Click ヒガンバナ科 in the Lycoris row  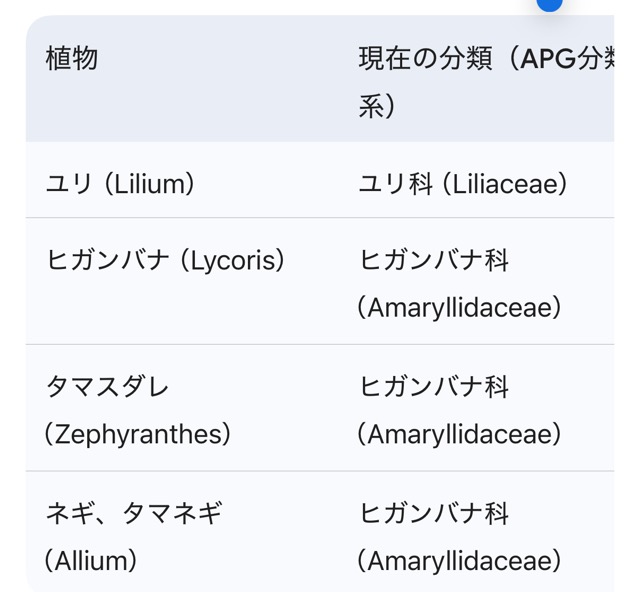coord(434,260)
